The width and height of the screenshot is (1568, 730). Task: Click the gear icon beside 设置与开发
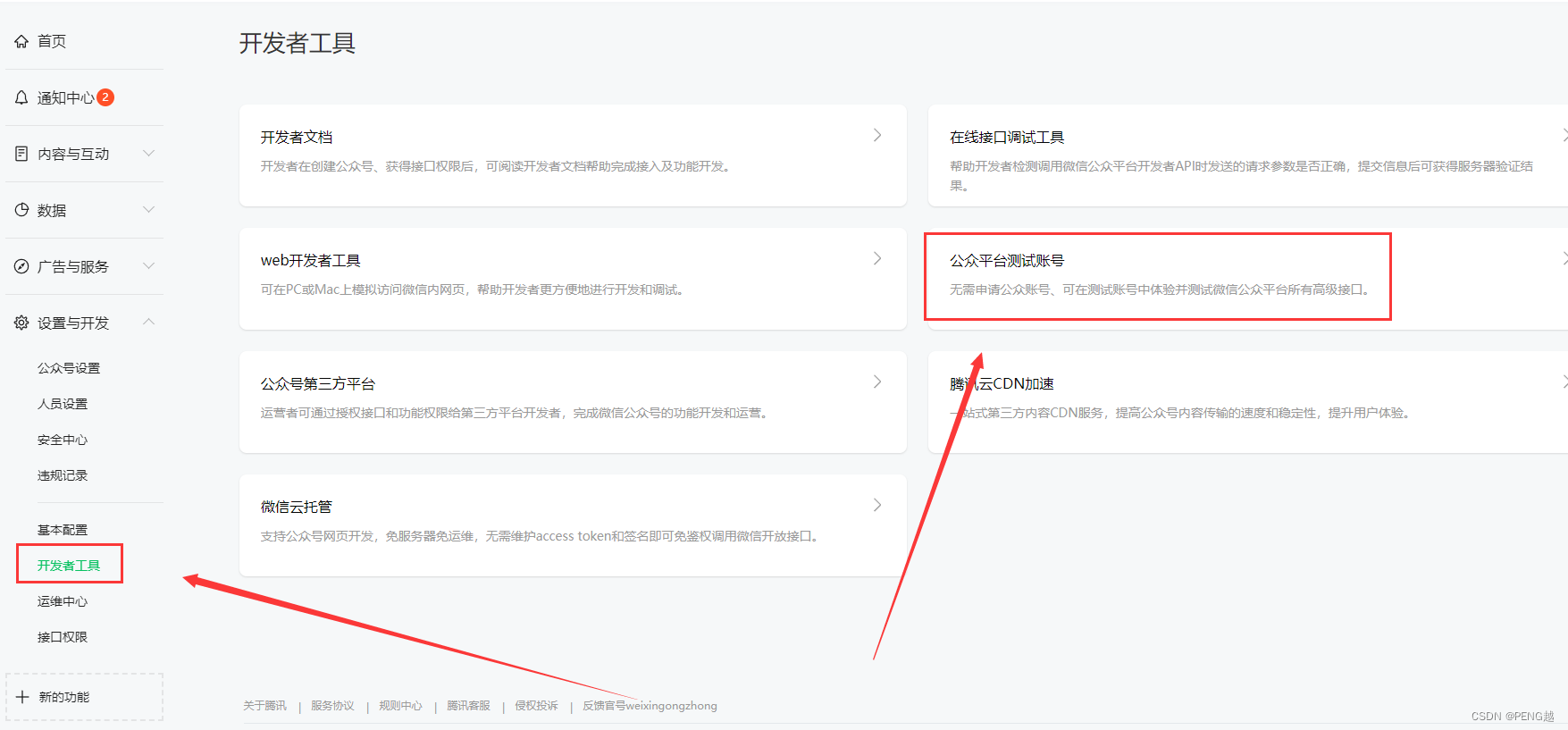pyautogui.click(x=21, y=323)
